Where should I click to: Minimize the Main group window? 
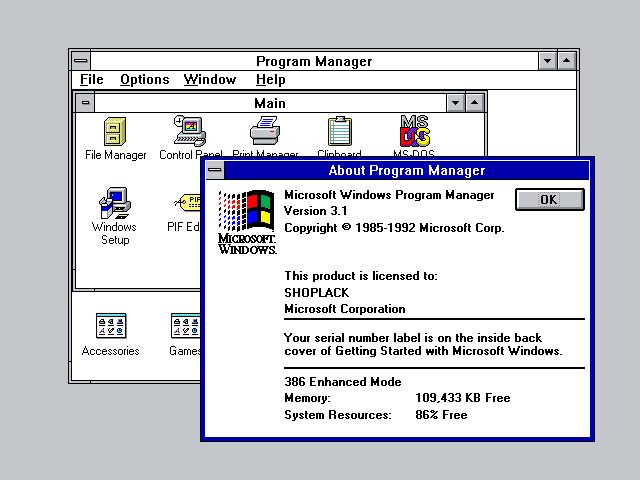click(456, 103)
